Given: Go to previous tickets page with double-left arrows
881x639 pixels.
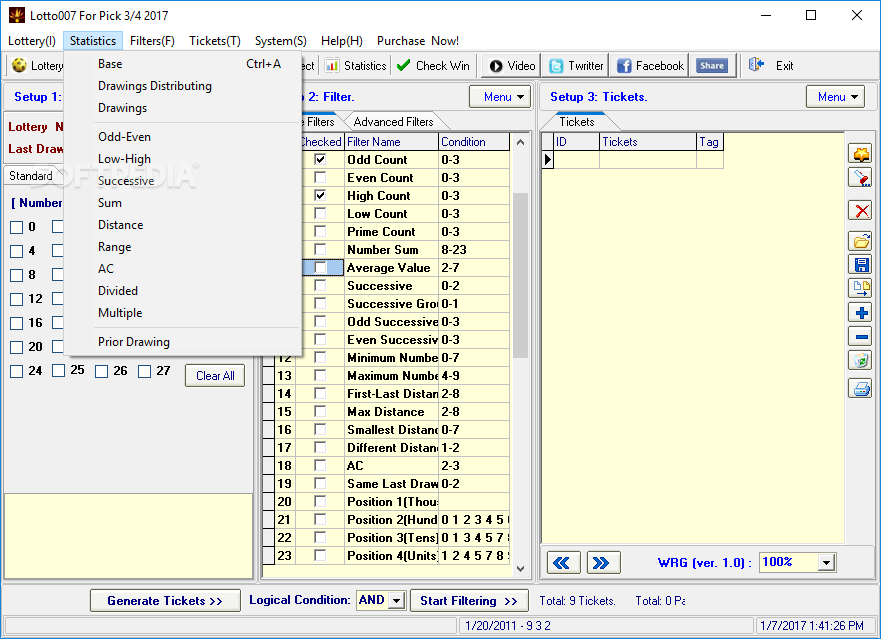Looking at the screenshot, I should [x=563, y=563].
